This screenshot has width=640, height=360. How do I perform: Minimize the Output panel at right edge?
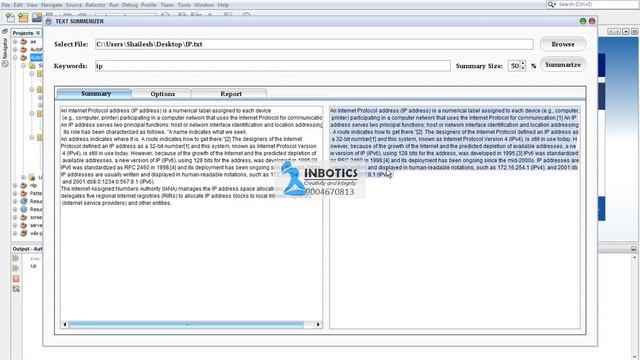[633, 248]
